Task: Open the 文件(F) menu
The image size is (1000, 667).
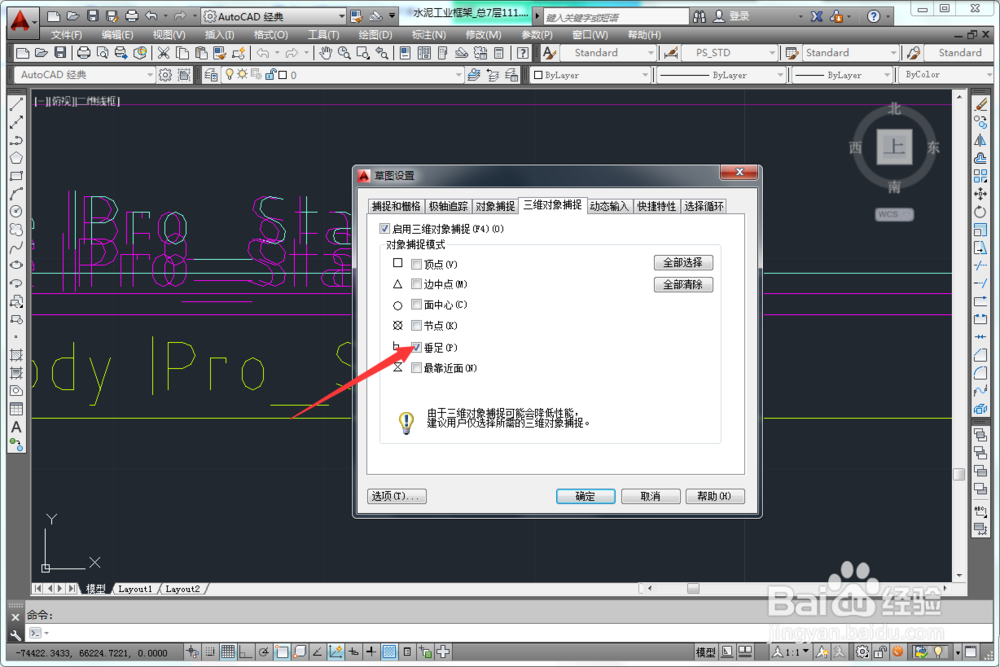Action: point(66,34)
